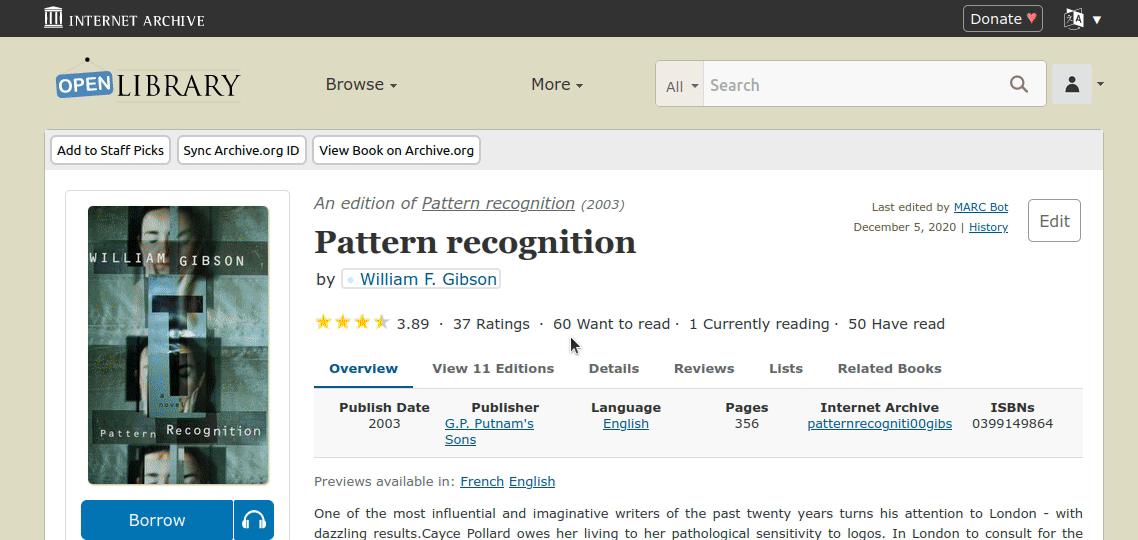Click Sync Archive.org ID button
The height and width of the screenshot is (540, 1138).
click(x=242, y=150)
